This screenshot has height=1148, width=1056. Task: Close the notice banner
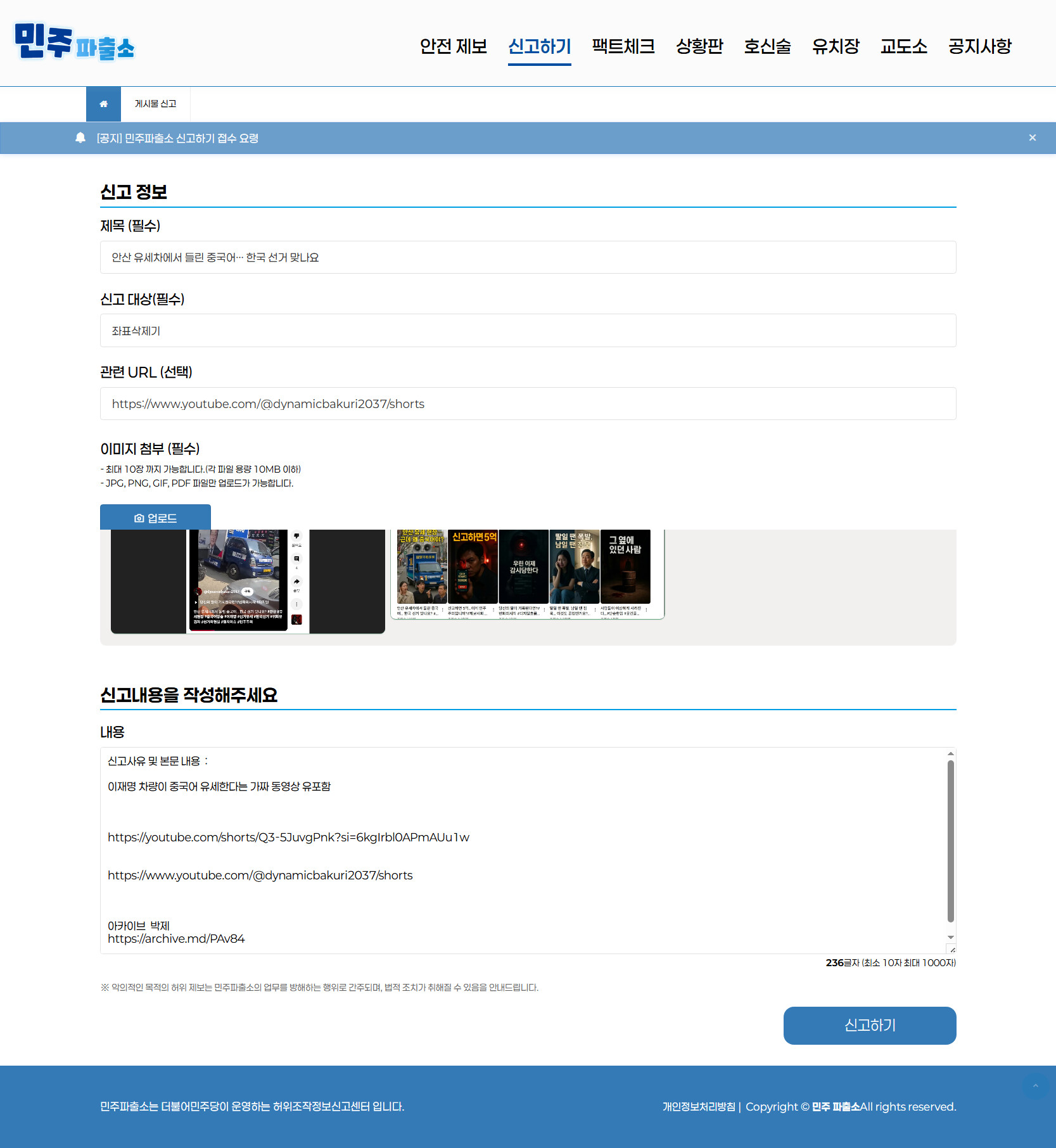coord(1033,137)
